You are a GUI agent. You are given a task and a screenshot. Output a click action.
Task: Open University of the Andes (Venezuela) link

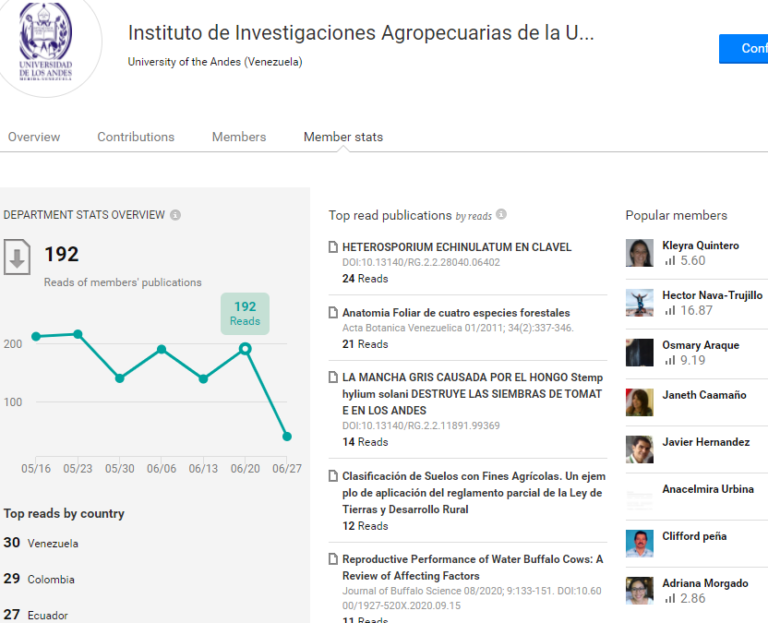point(215,62)
